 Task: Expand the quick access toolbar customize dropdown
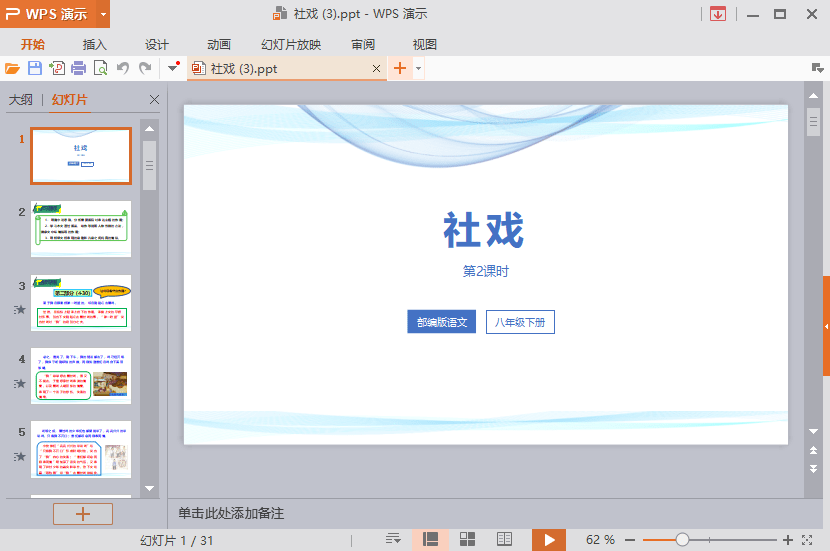pos(173,69)
